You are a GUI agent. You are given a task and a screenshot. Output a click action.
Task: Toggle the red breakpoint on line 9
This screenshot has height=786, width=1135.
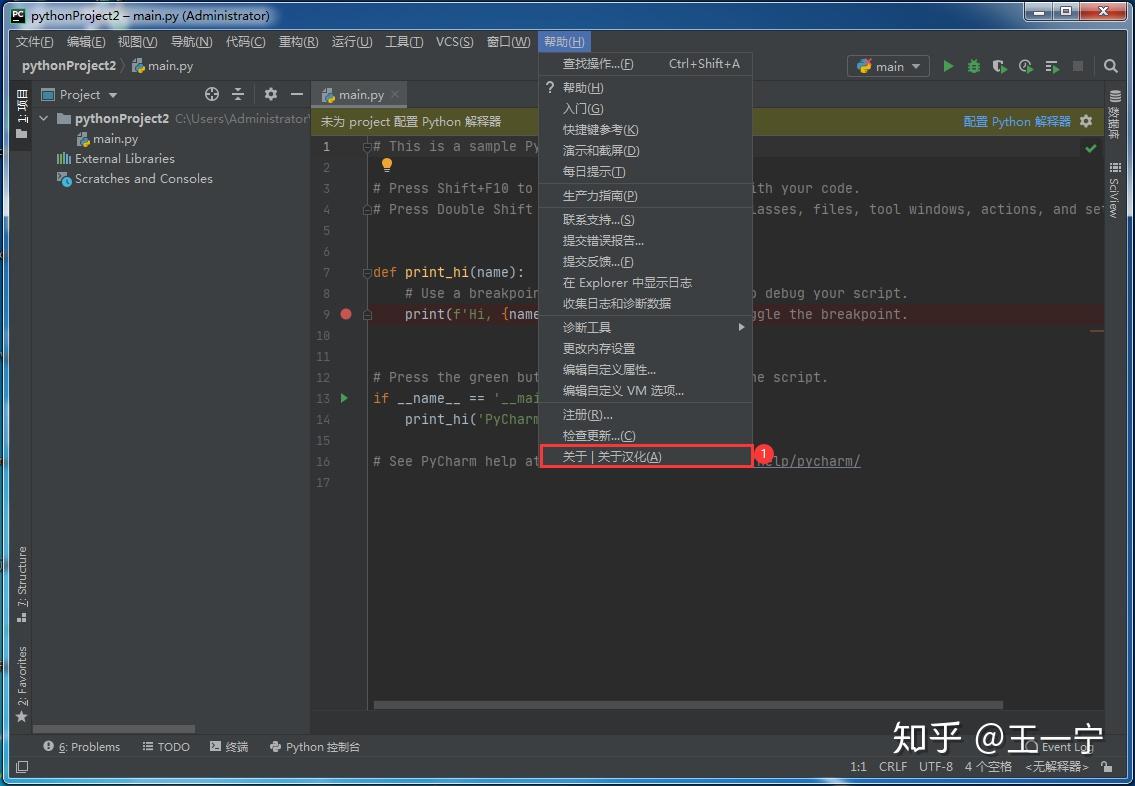click(346, 314)
